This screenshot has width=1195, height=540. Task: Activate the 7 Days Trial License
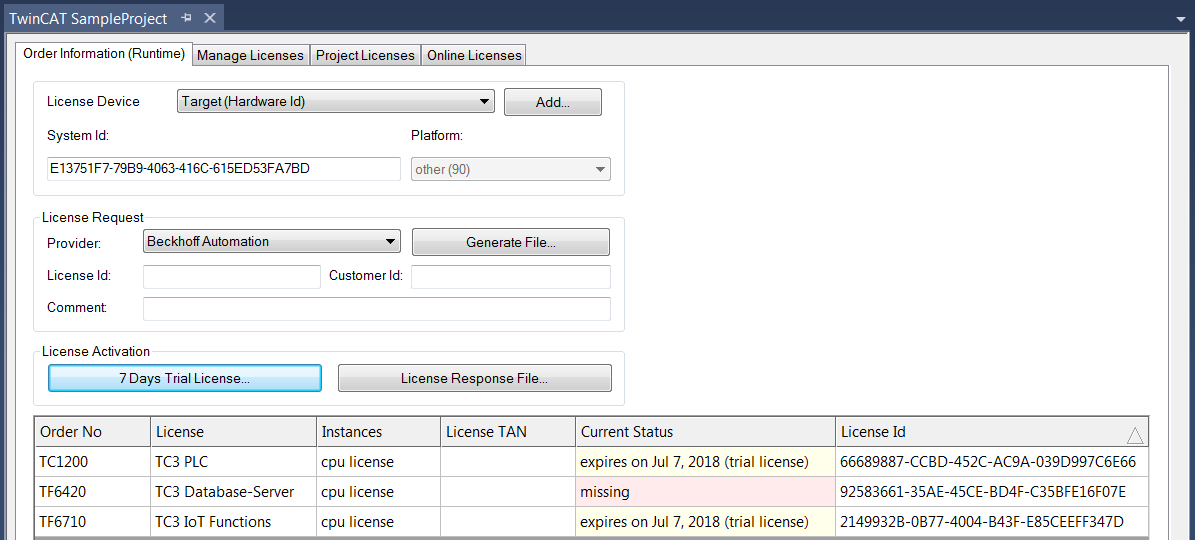pyautogui.click(x=185, y=378)
